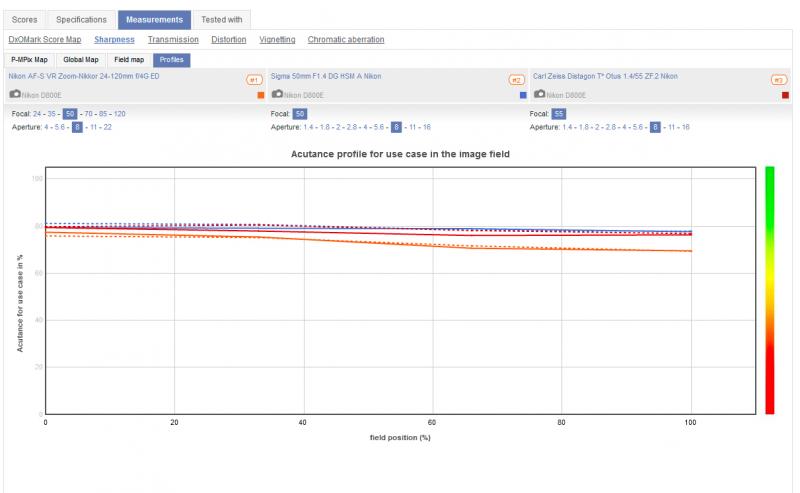Click the #3 badge on the Zeiss lens
Screen dimensions: 800x493
[x=779, y=80]
